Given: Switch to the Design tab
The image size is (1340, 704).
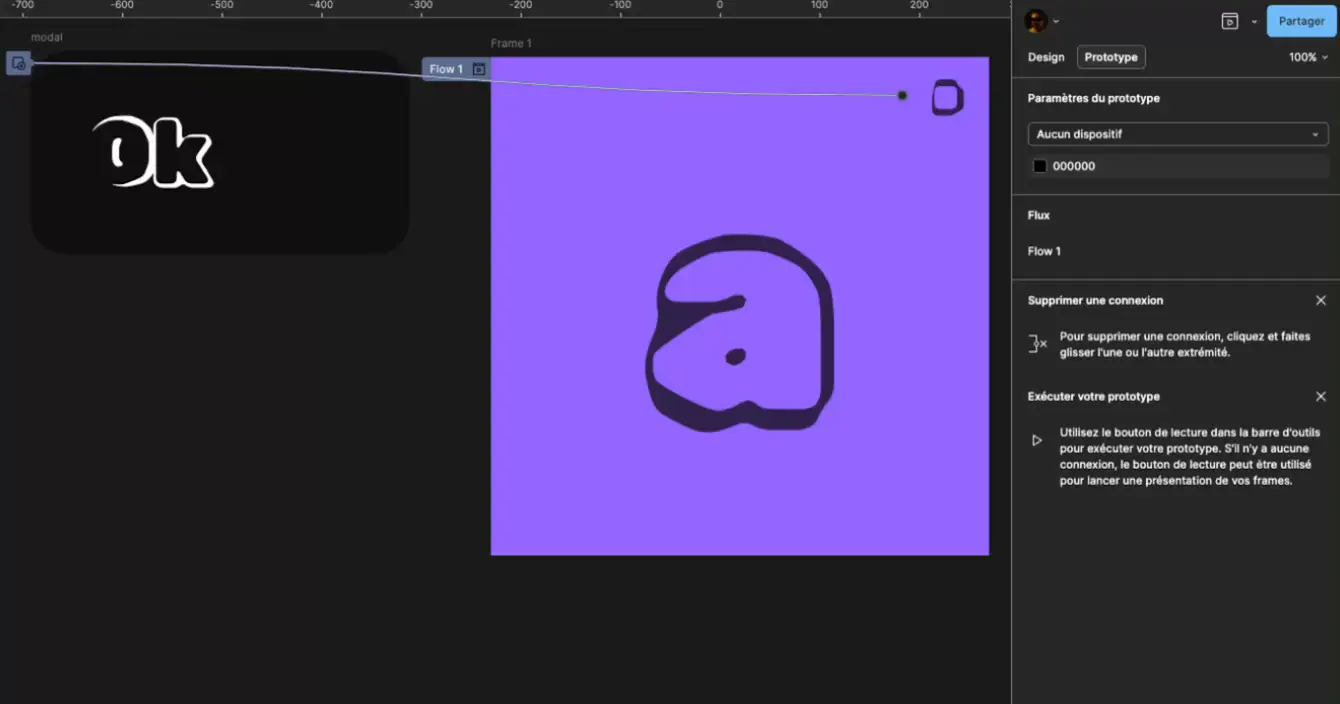Looking at the screenshot, I should (x=1046, y=57).
